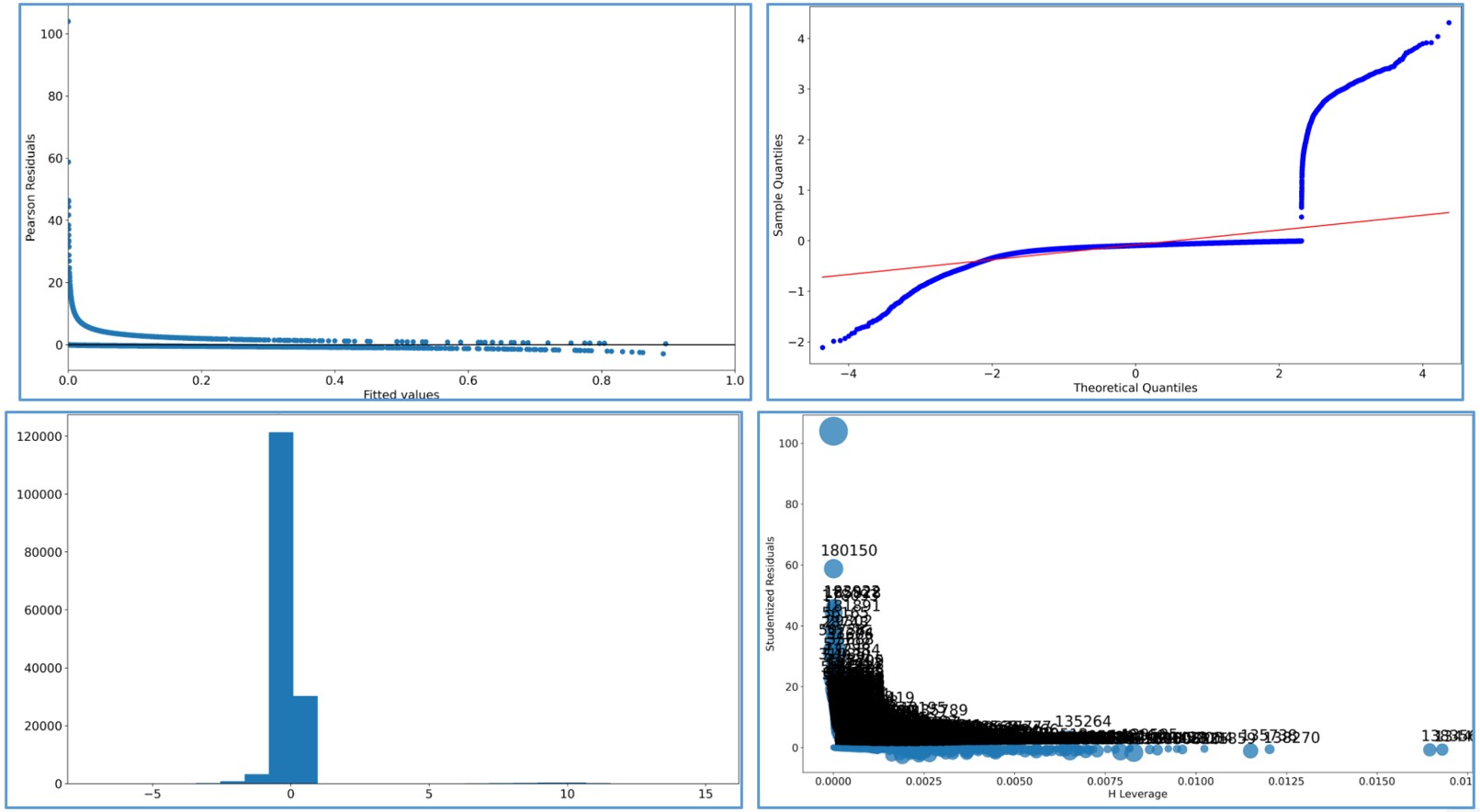Select the largest bubble atop the leverage plot

tap(833, 431)
